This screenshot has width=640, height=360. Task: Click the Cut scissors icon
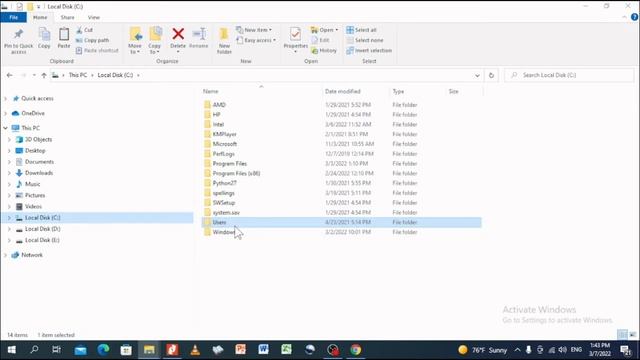(x=80, y=30)
